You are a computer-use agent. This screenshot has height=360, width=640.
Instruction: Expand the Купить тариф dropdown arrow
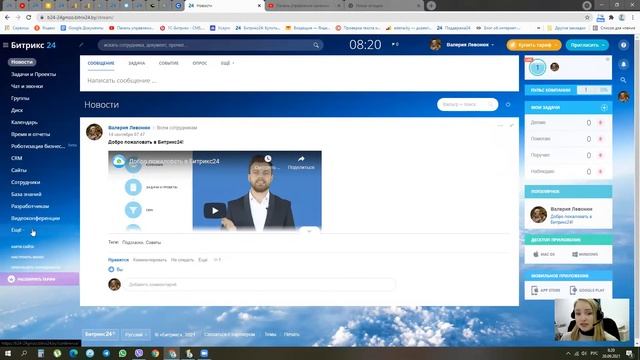556,45
